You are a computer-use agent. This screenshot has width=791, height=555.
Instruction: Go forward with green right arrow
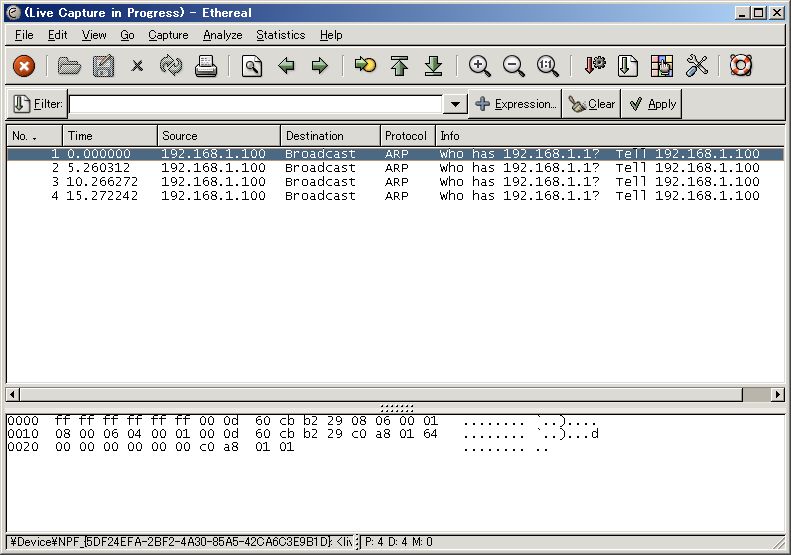click(320, 66)
